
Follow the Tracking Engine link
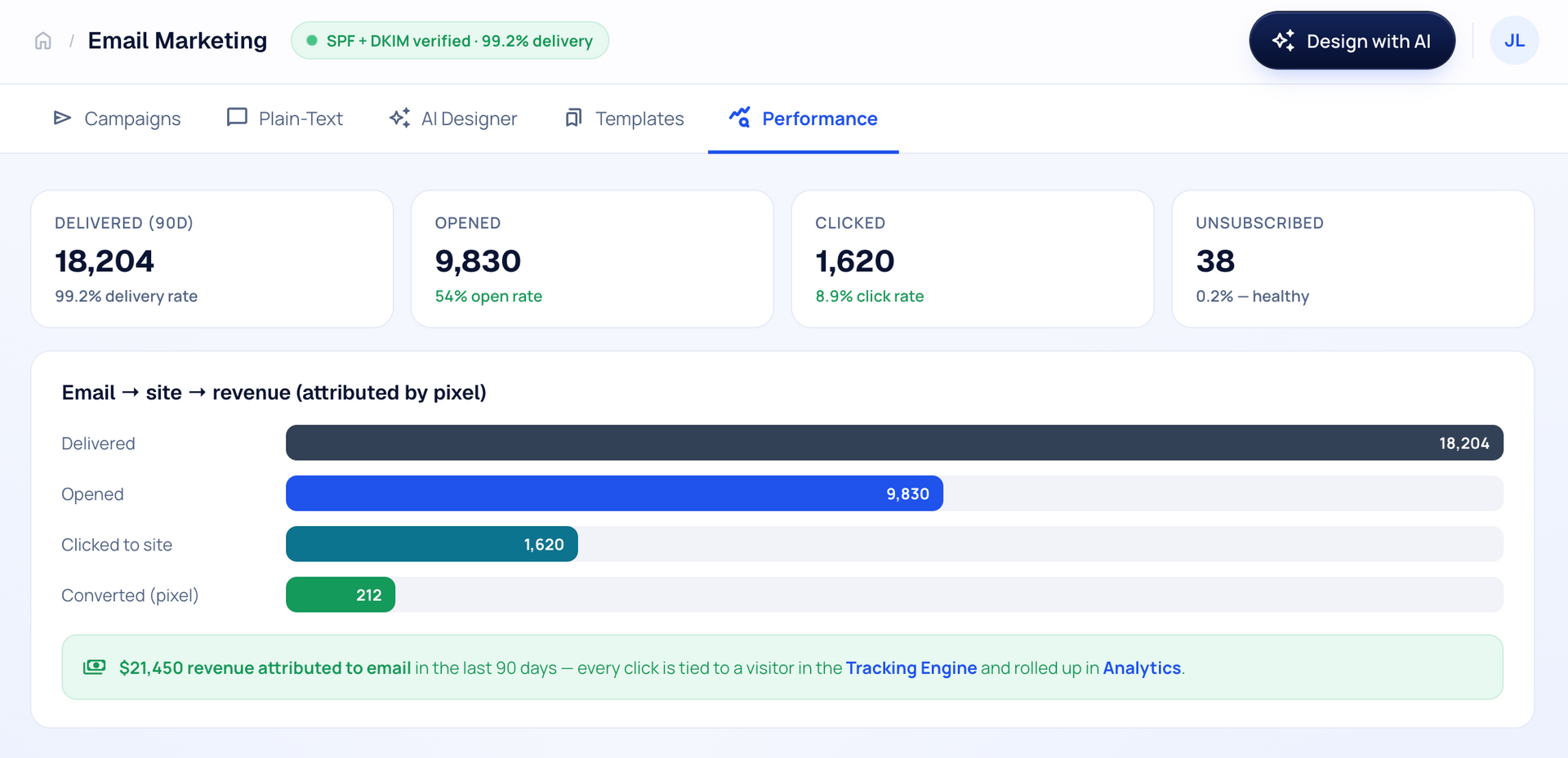[911, 668]
